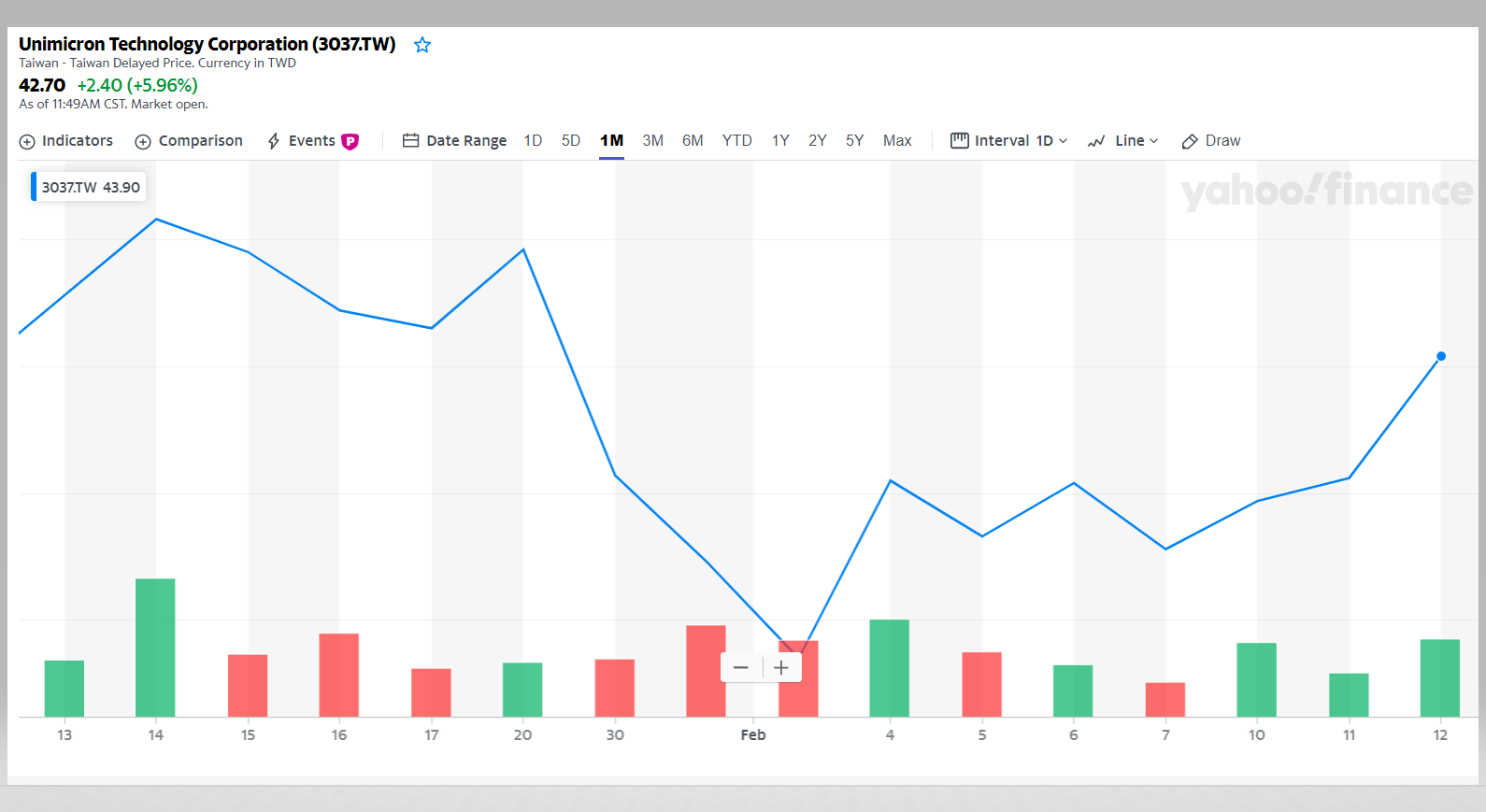Open Indicators plus icon

(27, 141)
